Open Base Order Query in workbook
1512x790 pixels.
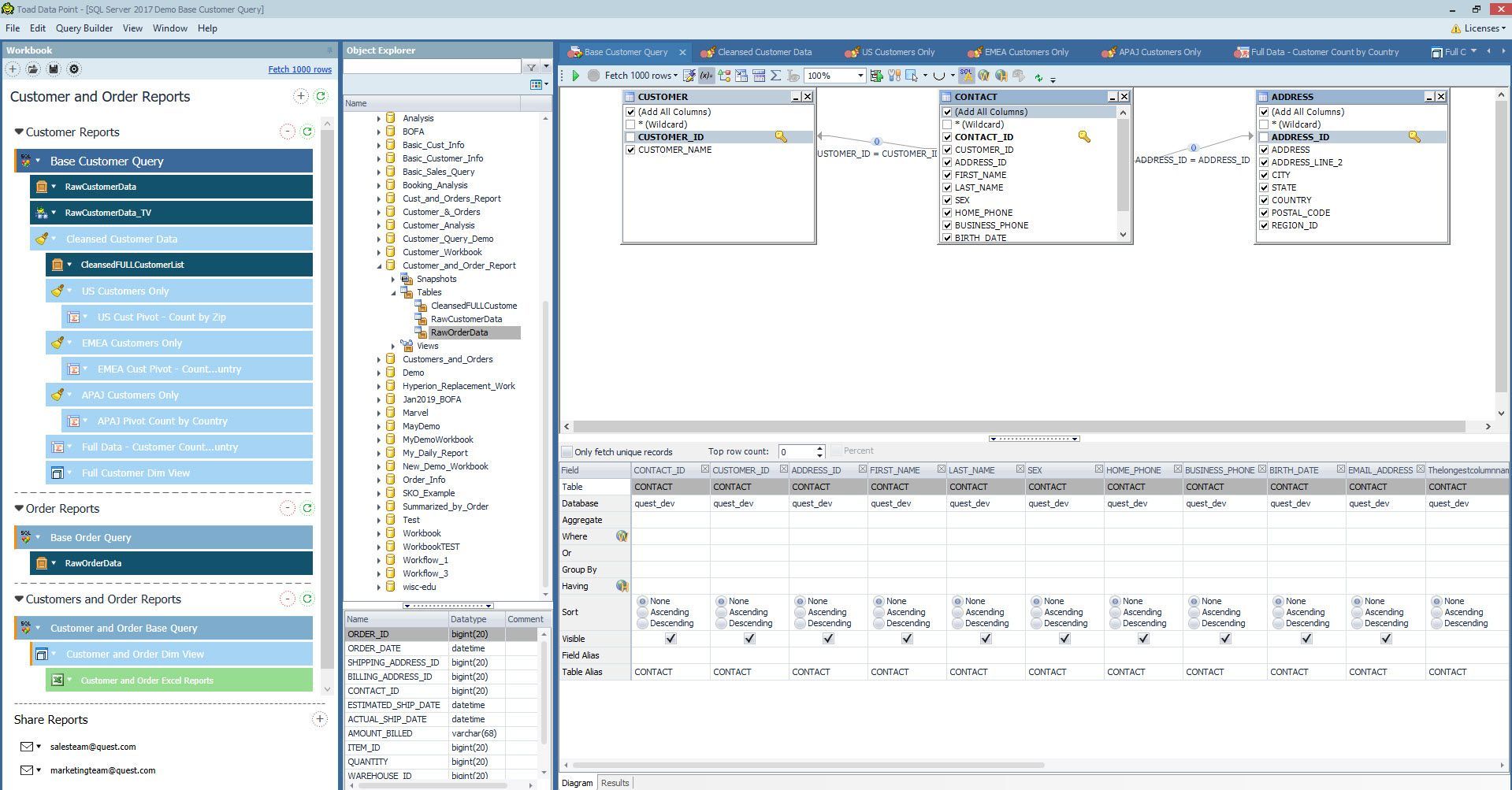coord(164,537)
